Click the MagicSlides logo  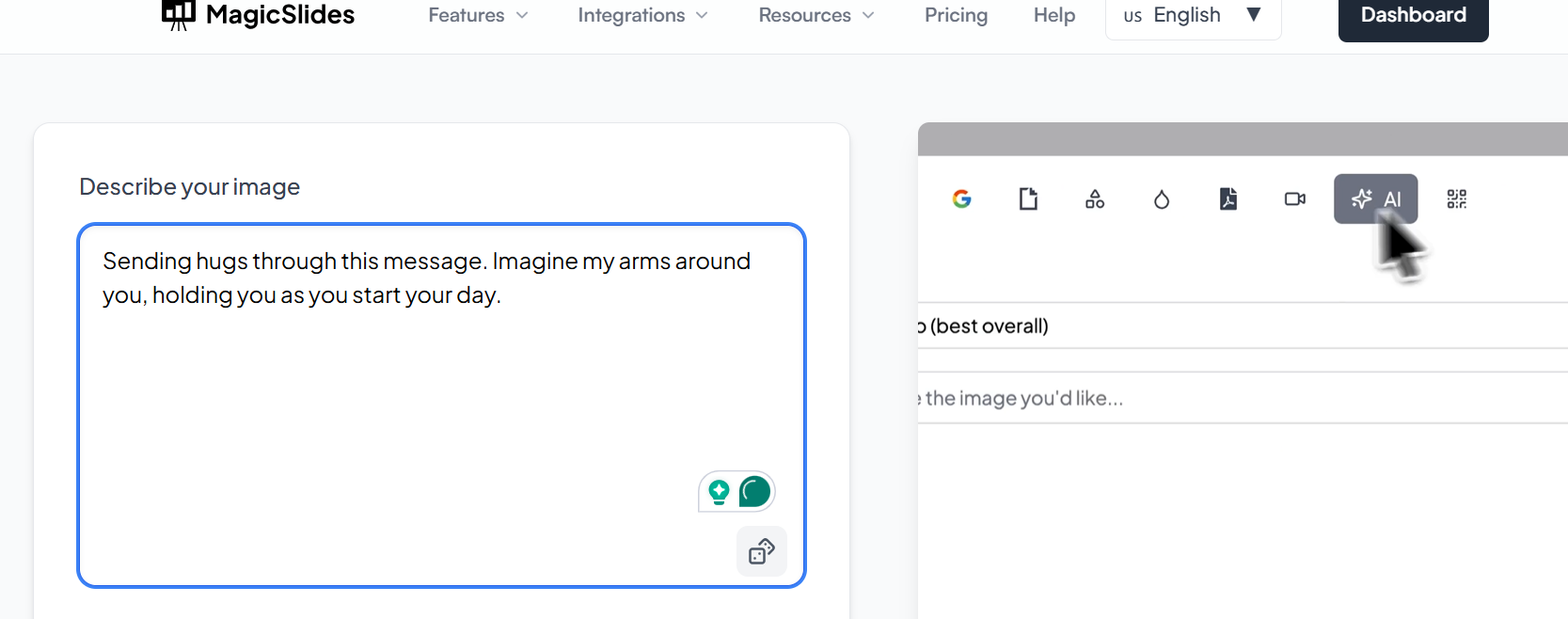point(259,15)
